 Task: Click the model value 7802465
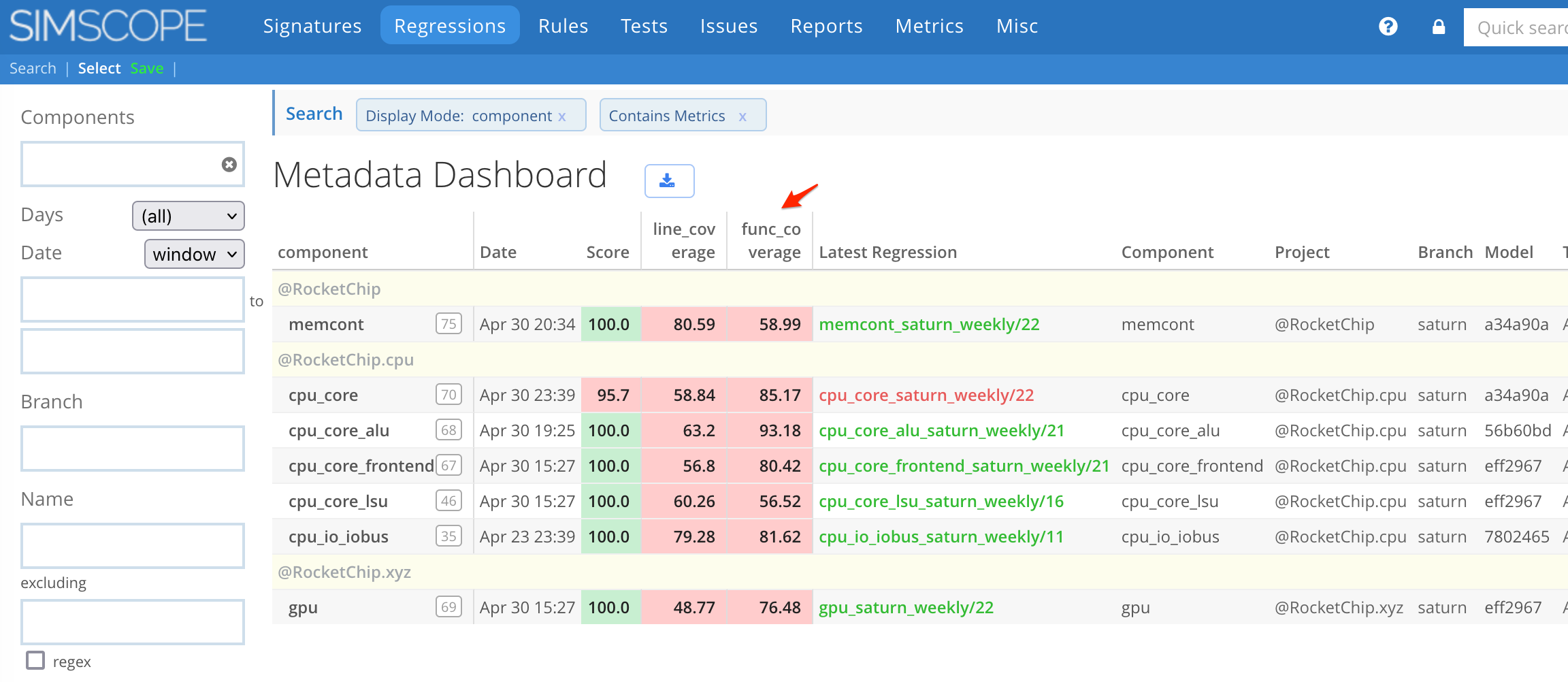coord(1517,536)
